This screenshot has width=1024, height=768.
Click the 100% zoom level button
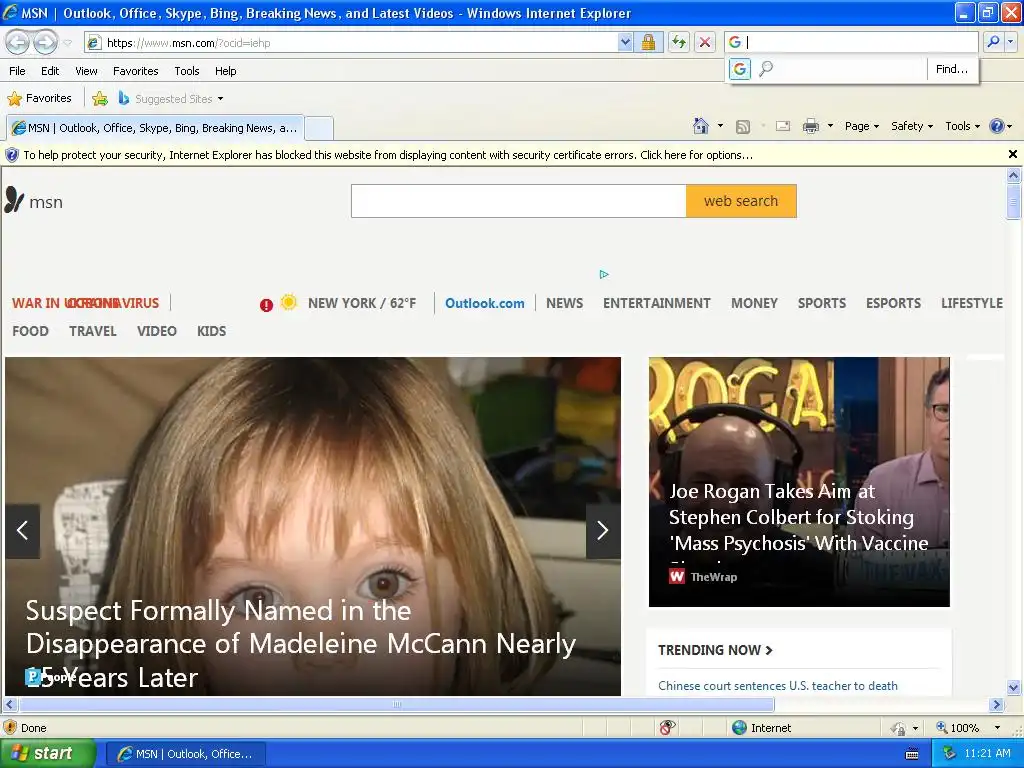tap(958, 728)
